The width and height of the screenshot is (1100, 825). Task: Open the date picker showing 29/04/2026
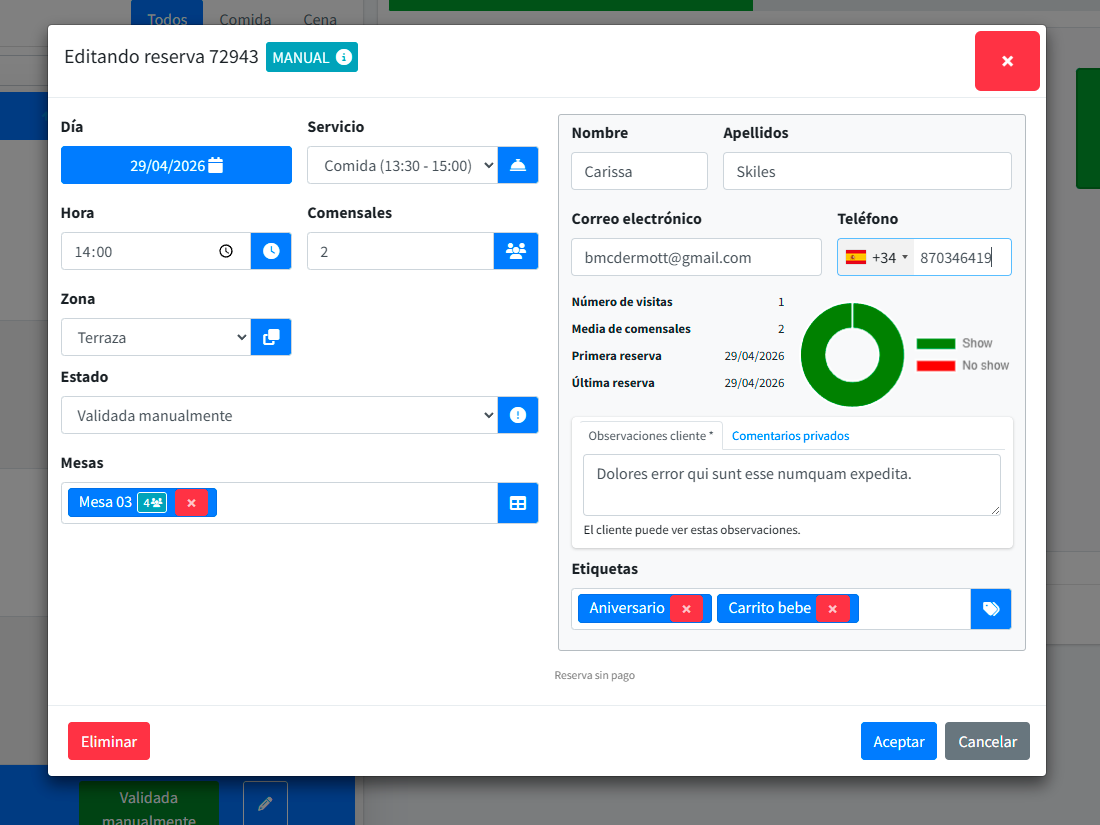[x=176, y=166]
